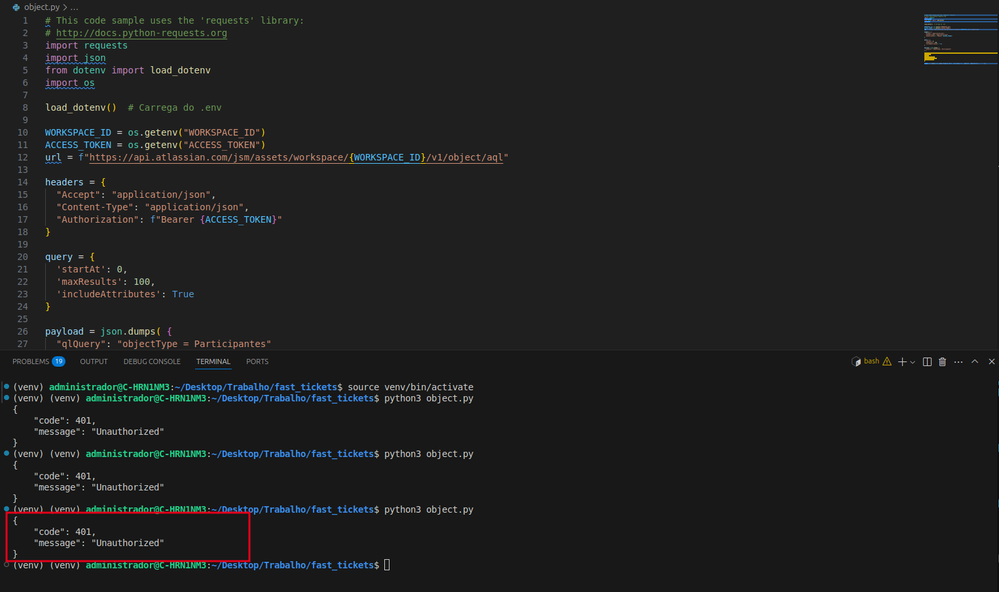Click the code minimap overview

(x=960, y=40)
